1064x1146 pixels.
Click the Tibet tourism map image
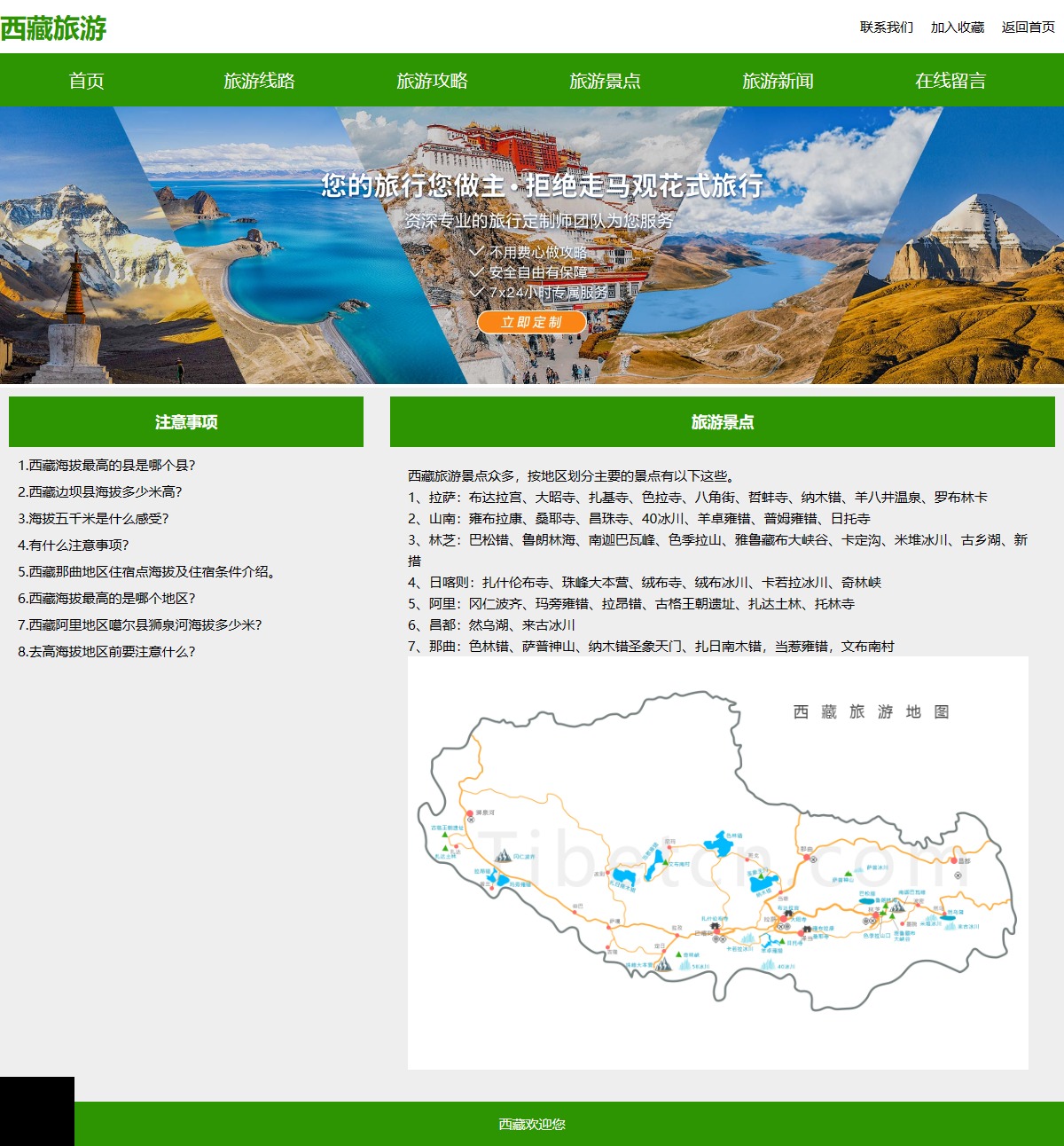(717, 862)
